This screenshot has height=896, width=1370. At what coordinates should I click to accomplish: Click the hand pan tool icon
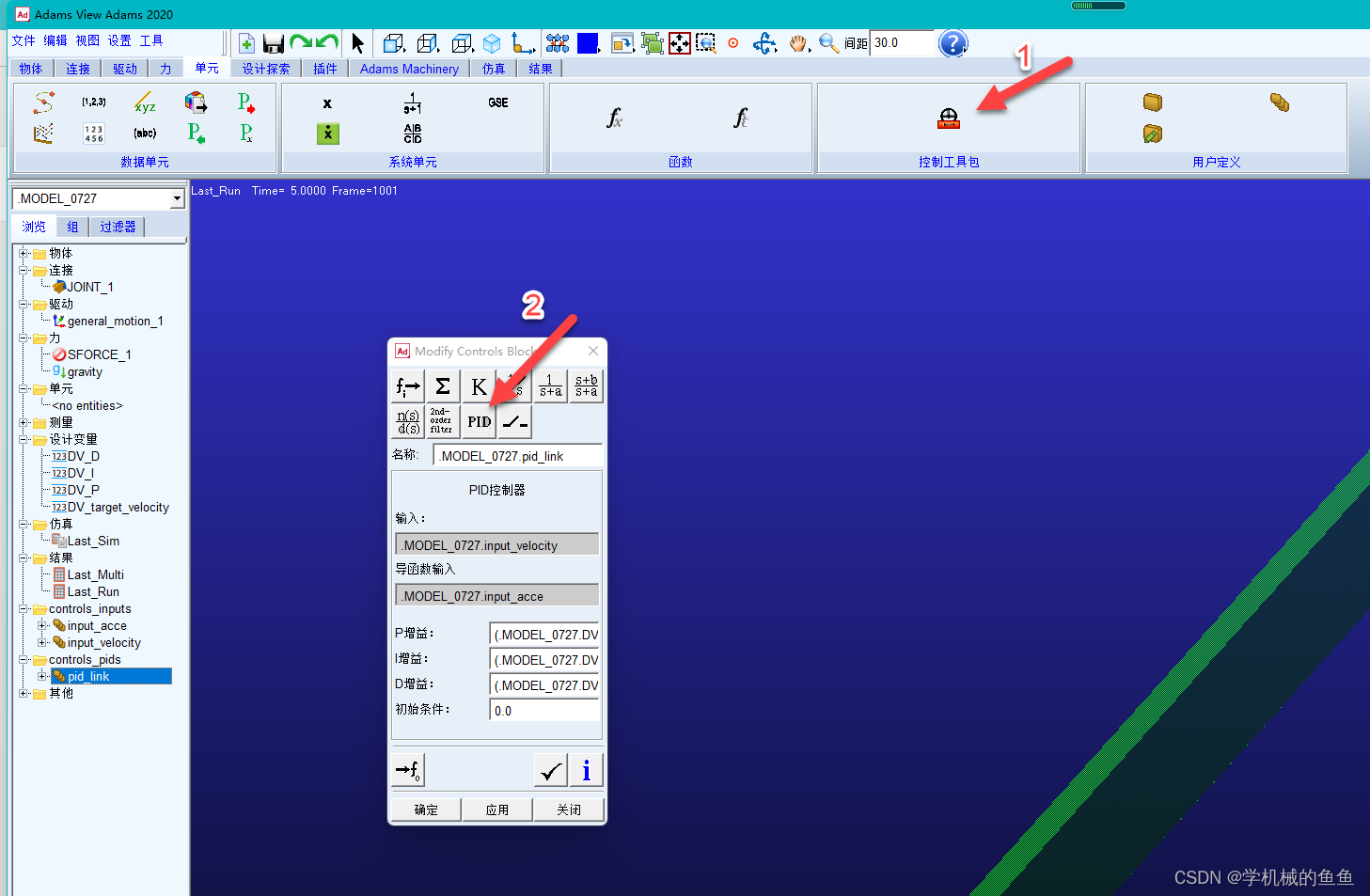(x=798, y=43)
